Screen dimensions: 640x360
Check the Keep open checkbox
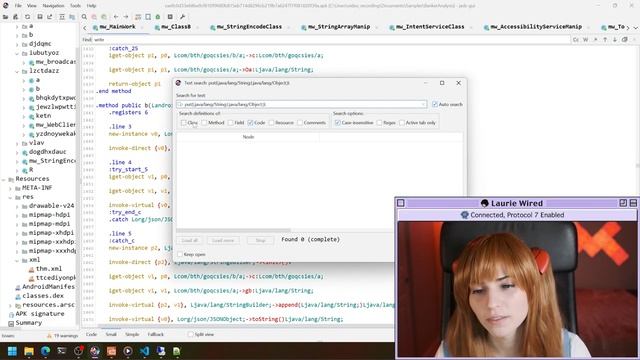[x=180, y=254]
